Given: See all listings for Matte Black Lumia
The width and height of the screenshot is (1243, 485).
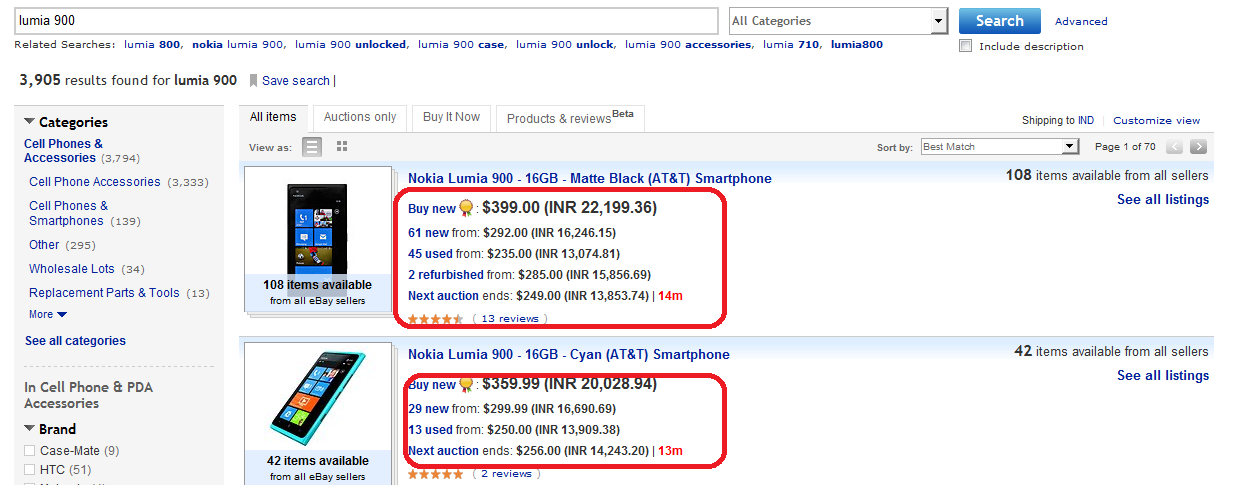Looking at the screenshot, I should coord(1163,200).
